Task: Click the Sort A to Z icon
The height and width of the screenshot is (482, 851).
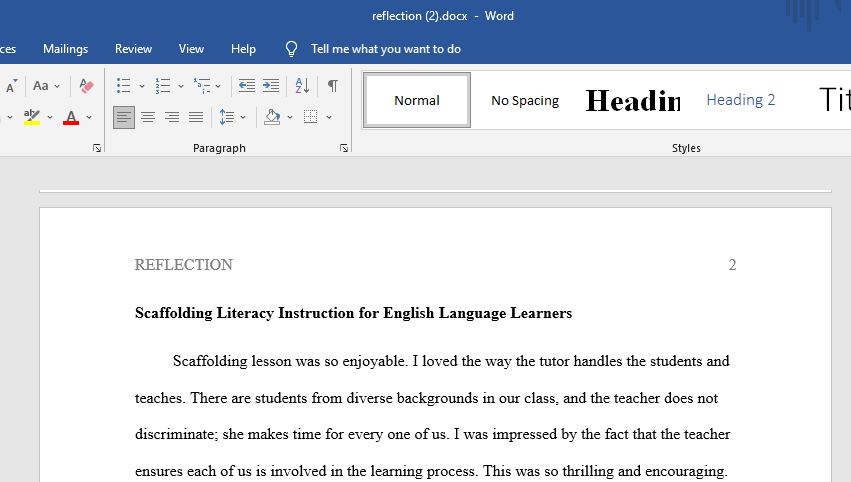Action: point(302,86)
